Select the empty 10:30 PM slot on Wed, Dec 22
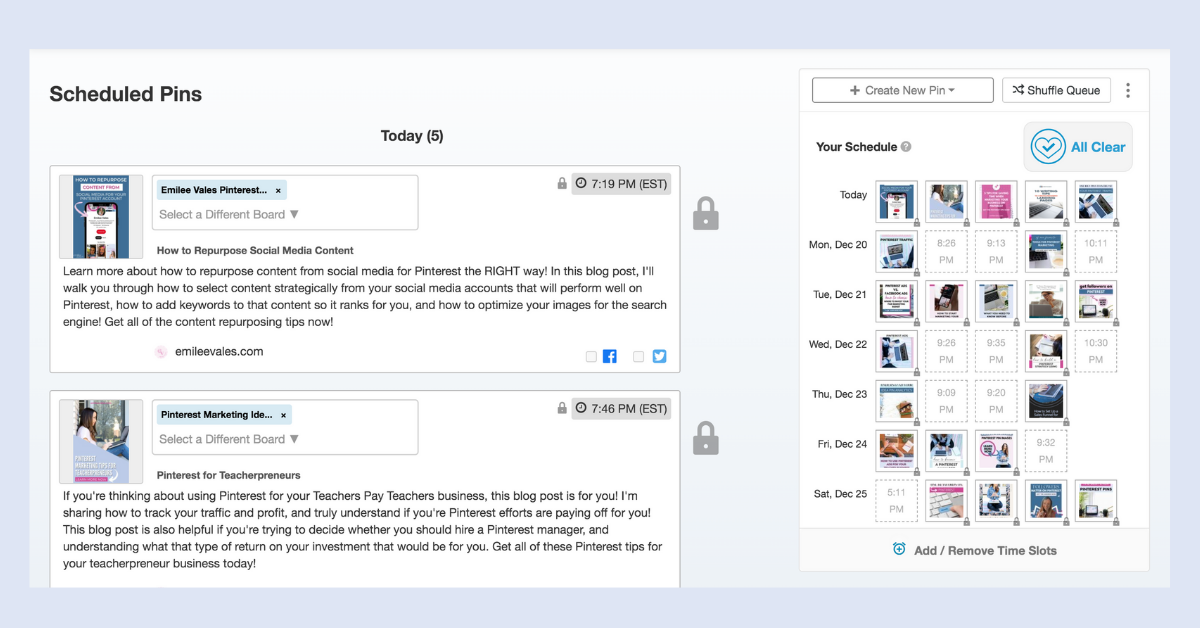 click(x=1096, y=351)
